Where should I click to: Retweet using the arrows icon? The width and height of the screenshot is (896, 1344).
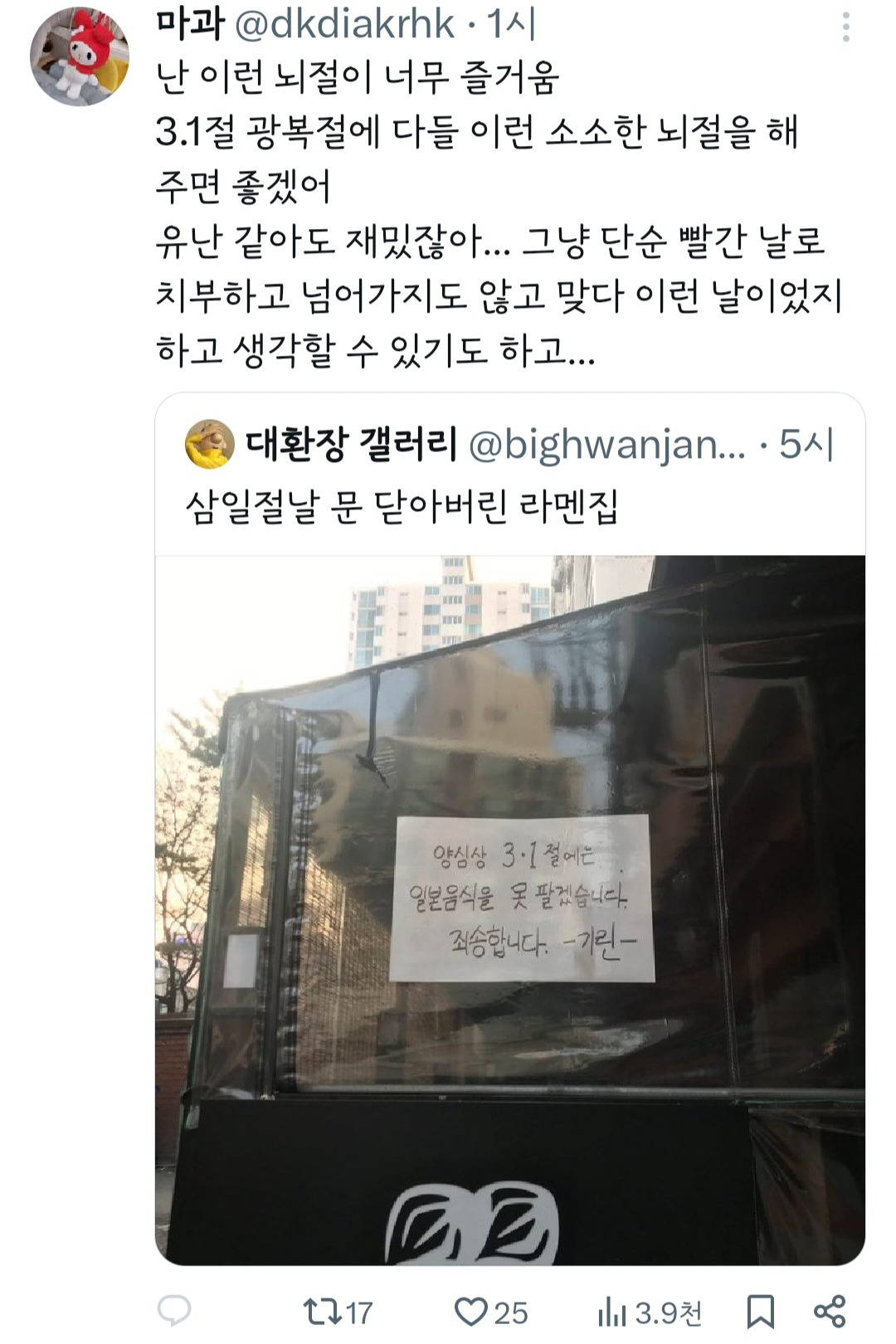pyautogui.click(x=318, y=1312)
